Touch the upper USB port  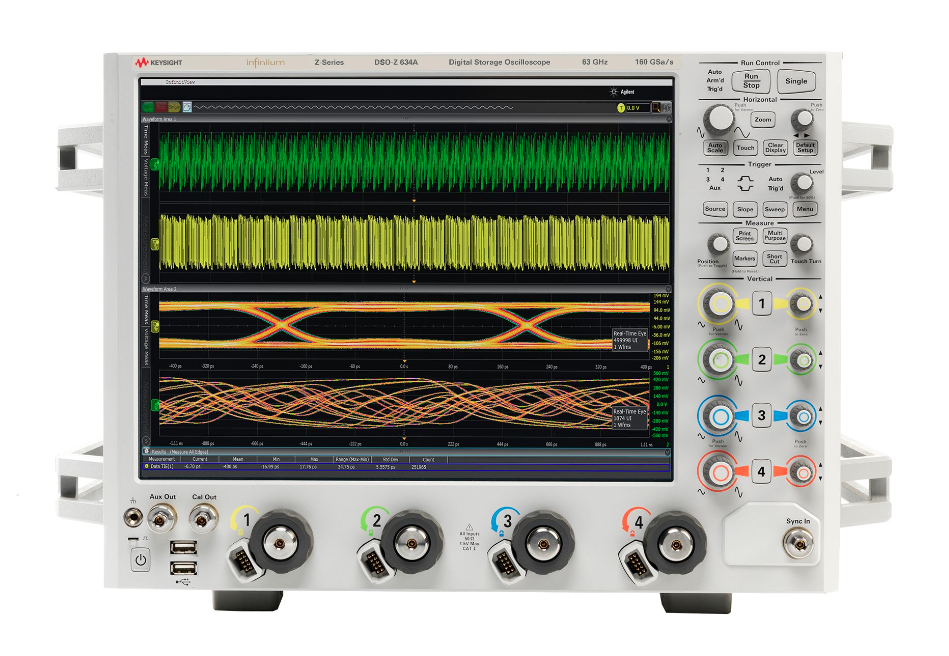[x=183, y=548]
